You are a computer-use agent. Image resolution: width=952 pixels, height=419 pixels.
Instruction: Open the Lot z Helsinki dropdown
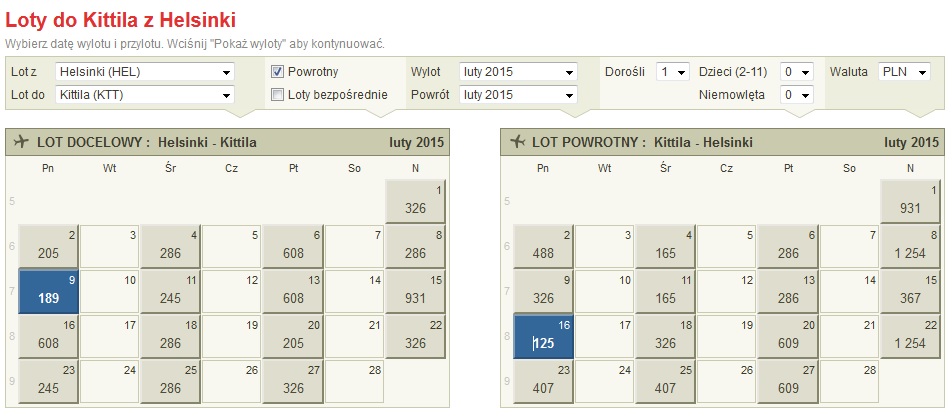144,72
